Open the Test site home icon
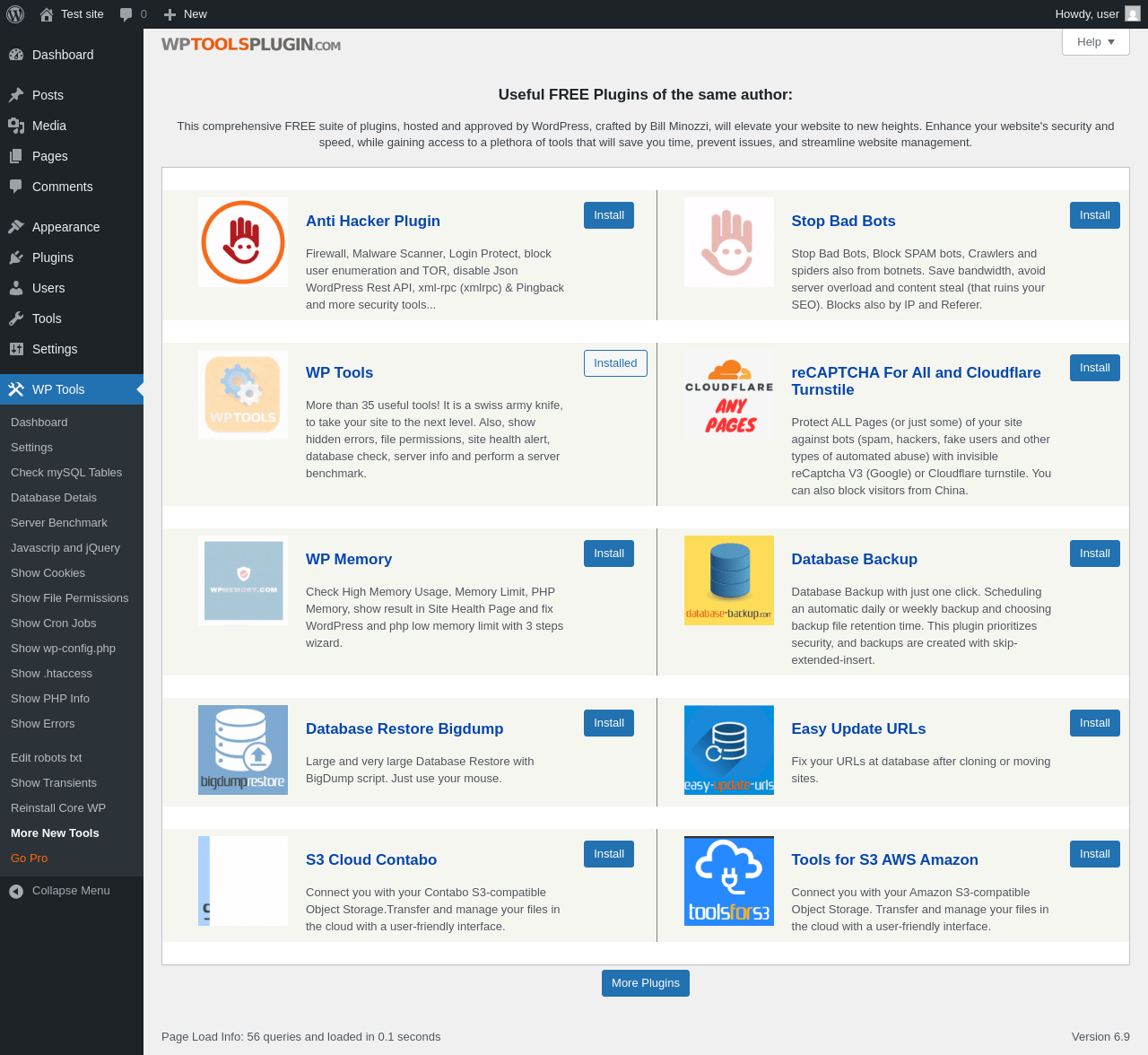 [47, 14]
